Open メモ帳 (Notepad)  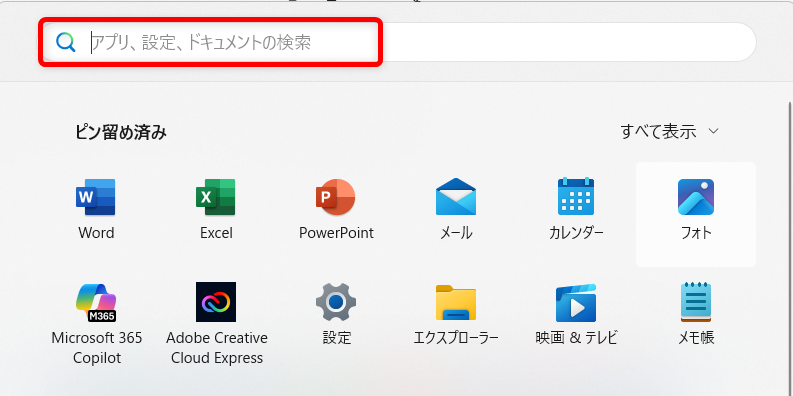pos(696,314)
